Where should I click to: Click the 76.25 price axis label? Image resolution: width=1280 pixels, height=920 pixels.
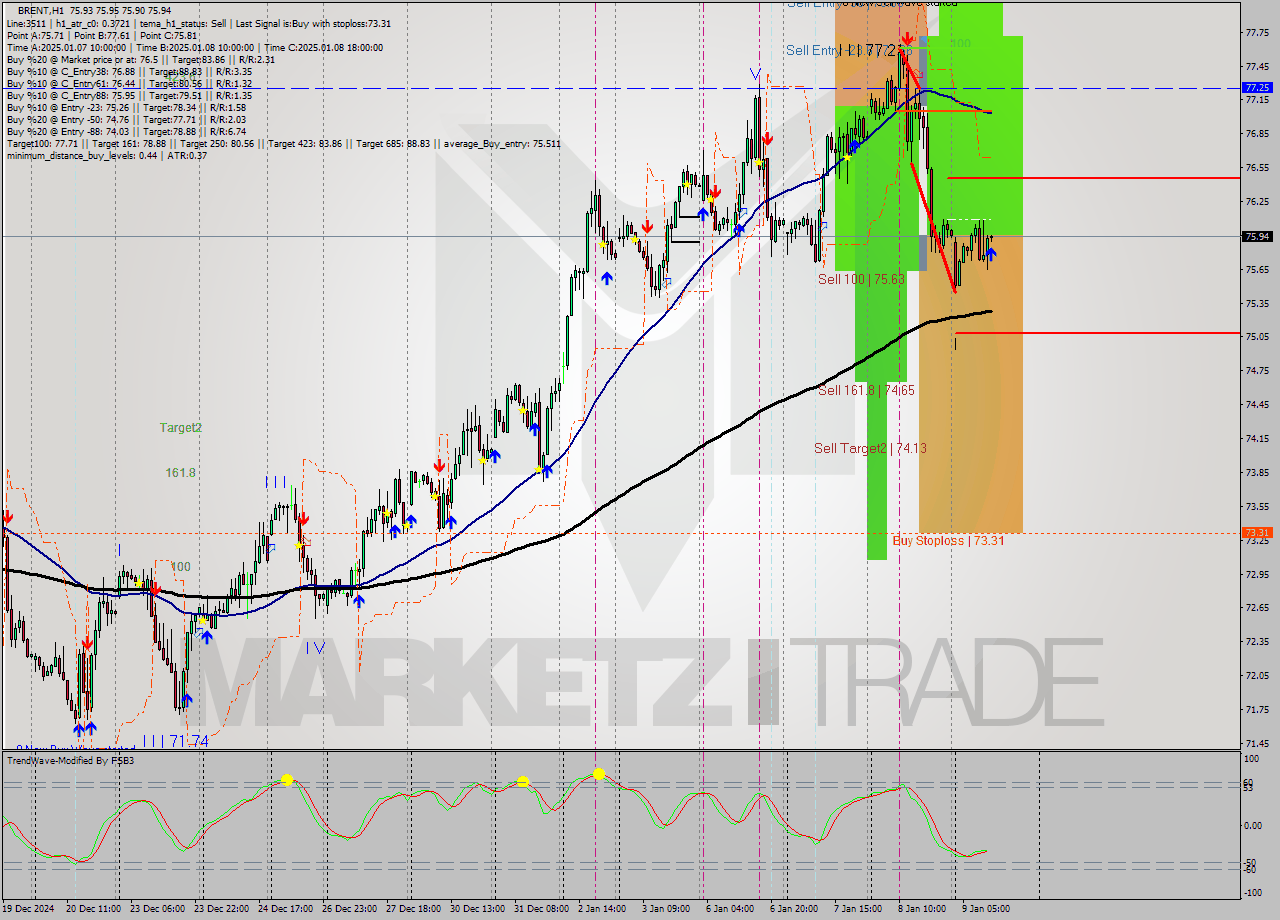point(1258,202)
